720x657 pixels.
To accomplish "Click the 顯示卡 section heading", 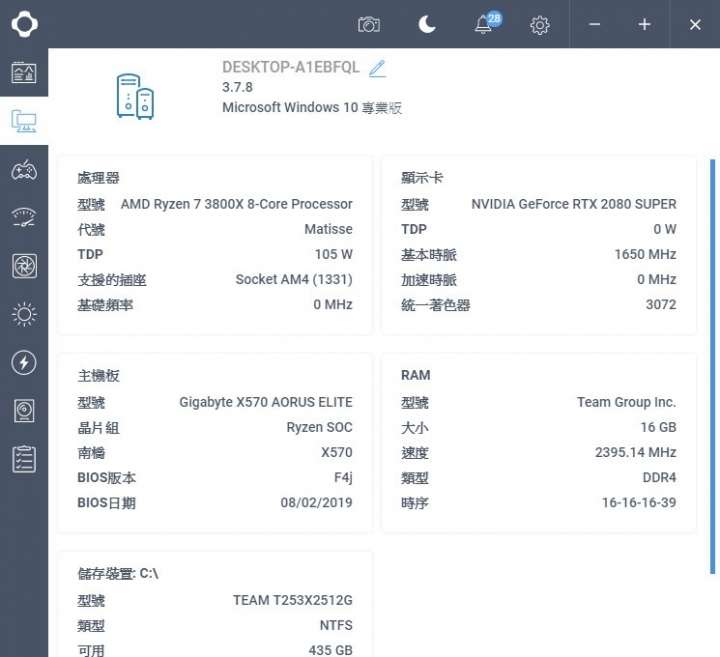I will pyautogui.click(x=422, y=178).
